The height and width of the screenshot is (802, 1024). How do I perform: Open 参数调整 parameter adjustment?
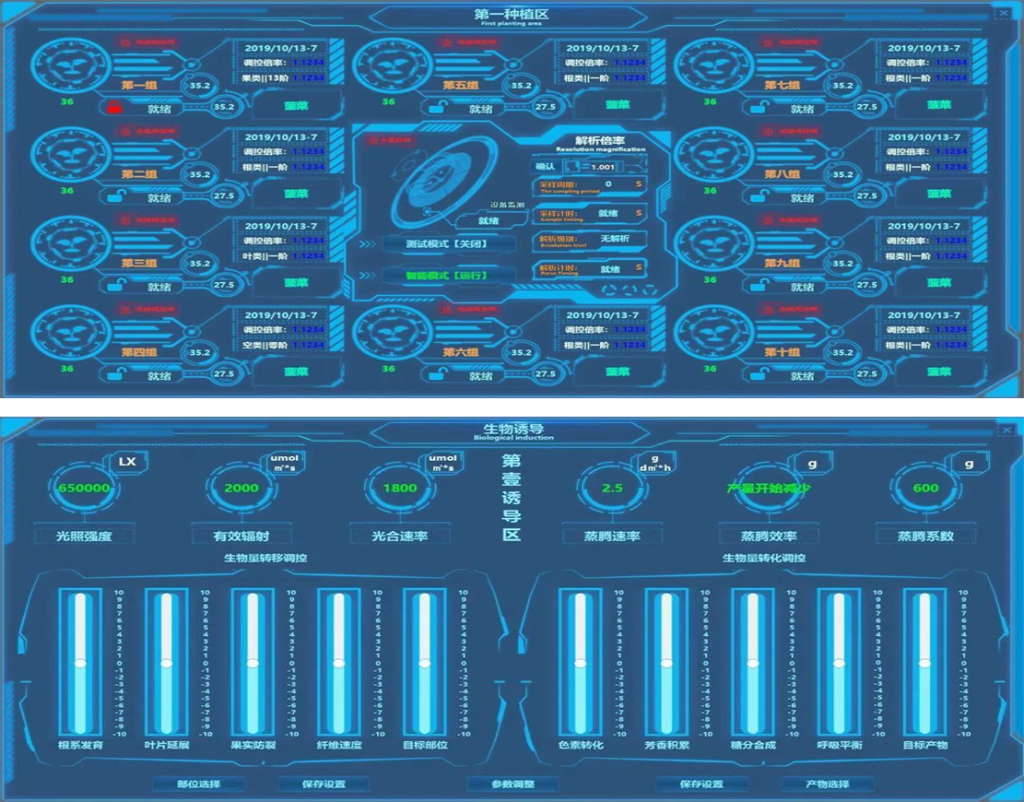[x=514, y=784]
